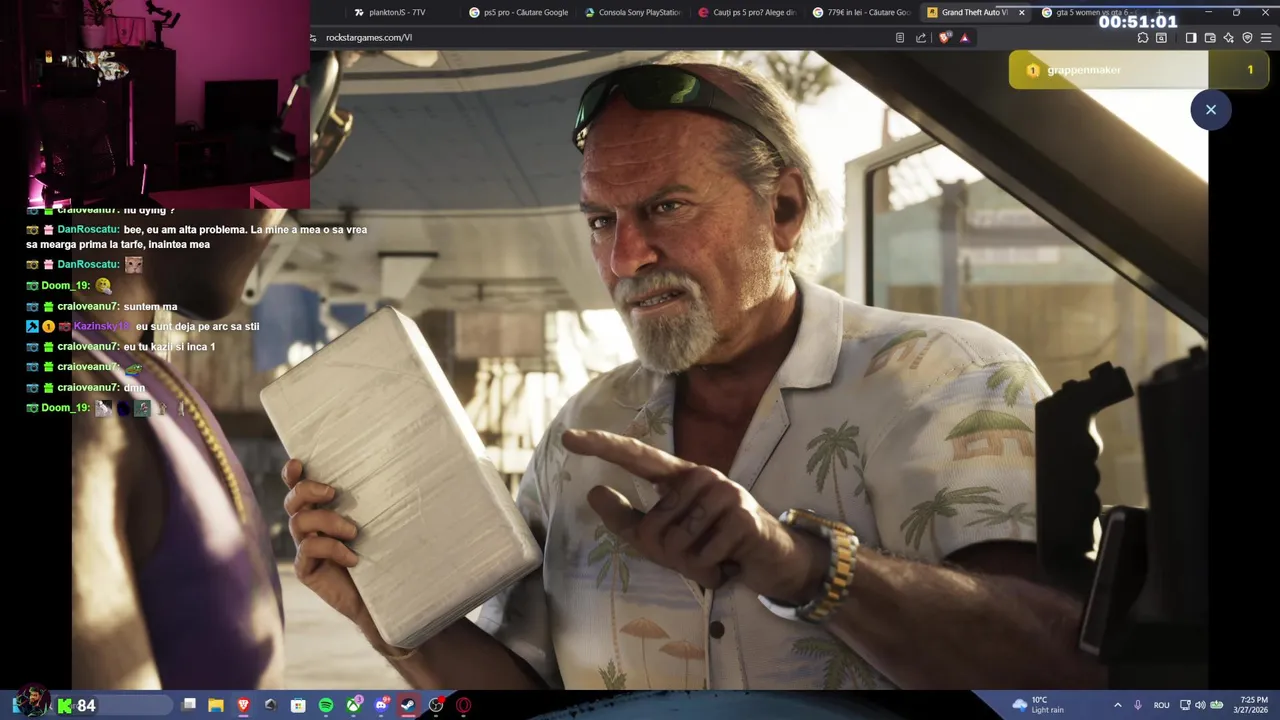The image size is (1280, 720).
Task: Share this page via address bar icon
Action: [x=921, y=38]
